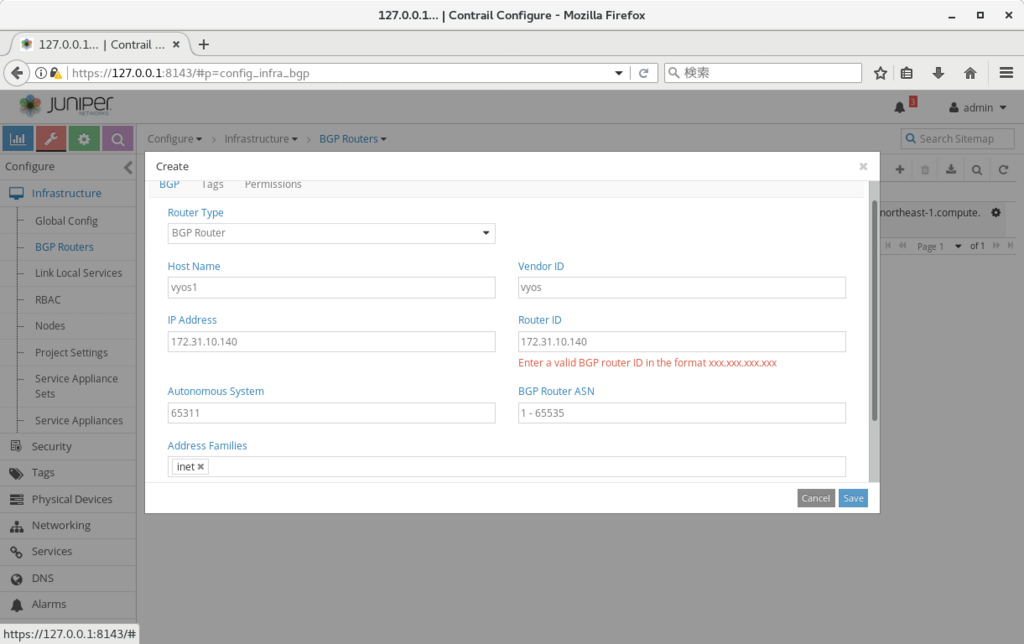Switch to the Tags tab in dialog

click(212, 185)
